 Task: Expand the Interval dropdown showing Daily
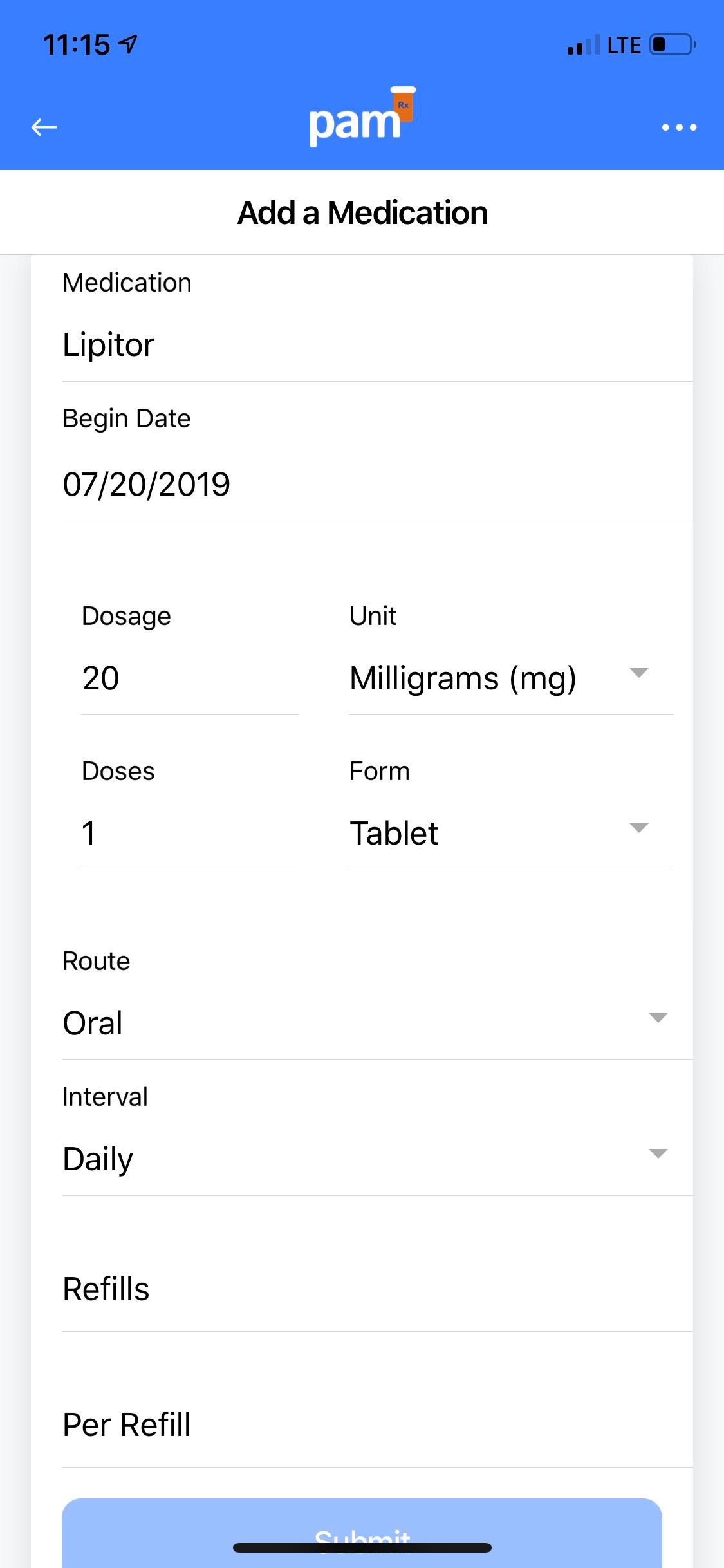pyautogui.click(x=658, y=1154)
